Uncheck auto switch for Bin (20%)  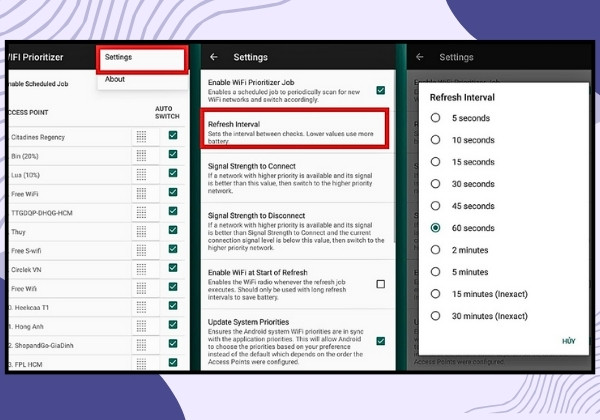173,154
